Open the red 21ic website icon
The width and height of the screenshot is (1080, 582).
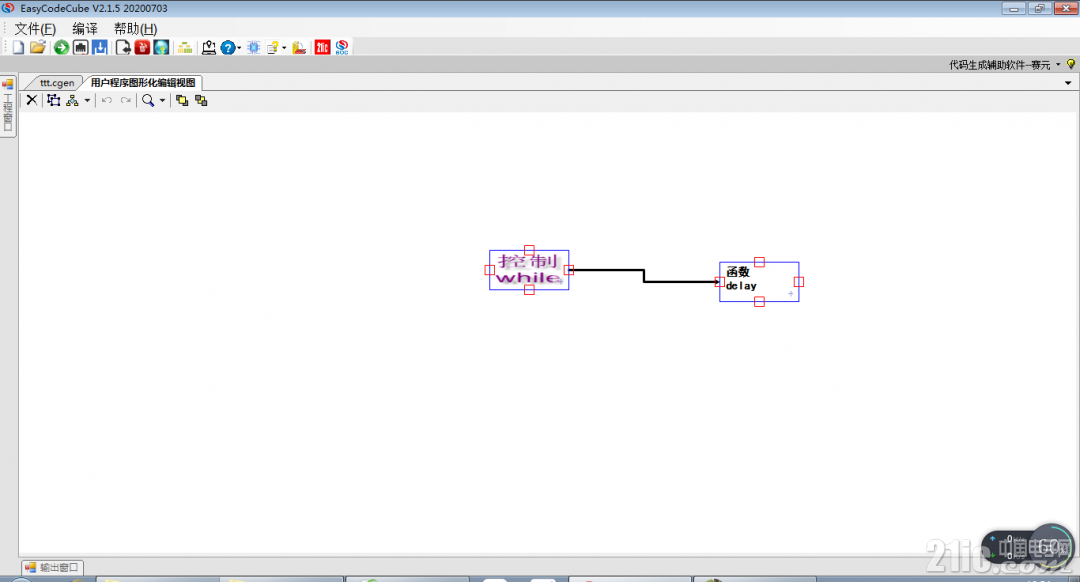coord(322,47)
